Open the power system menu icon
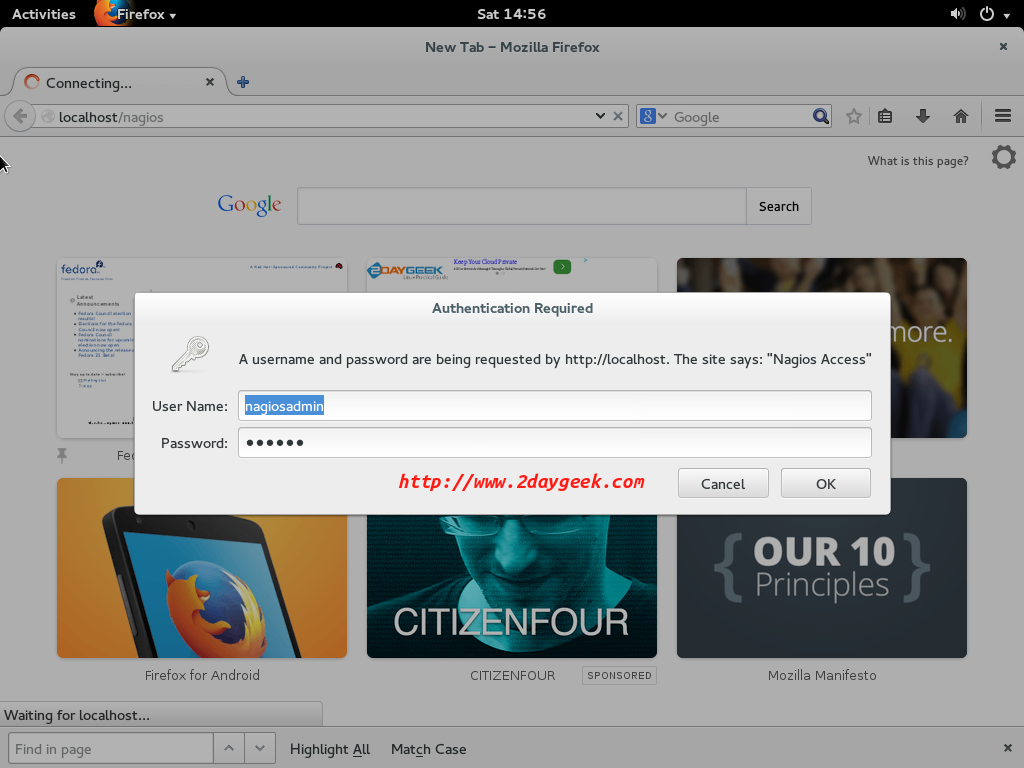Image resolution: width=1024 pixels, height=768 pixels. pyautogui.click(x=987, y=14)
